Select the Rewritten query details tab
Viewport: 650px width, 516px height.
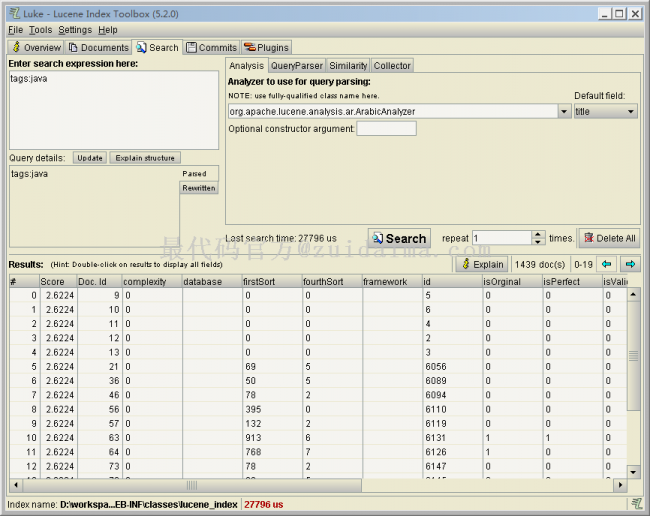point(198,188)
